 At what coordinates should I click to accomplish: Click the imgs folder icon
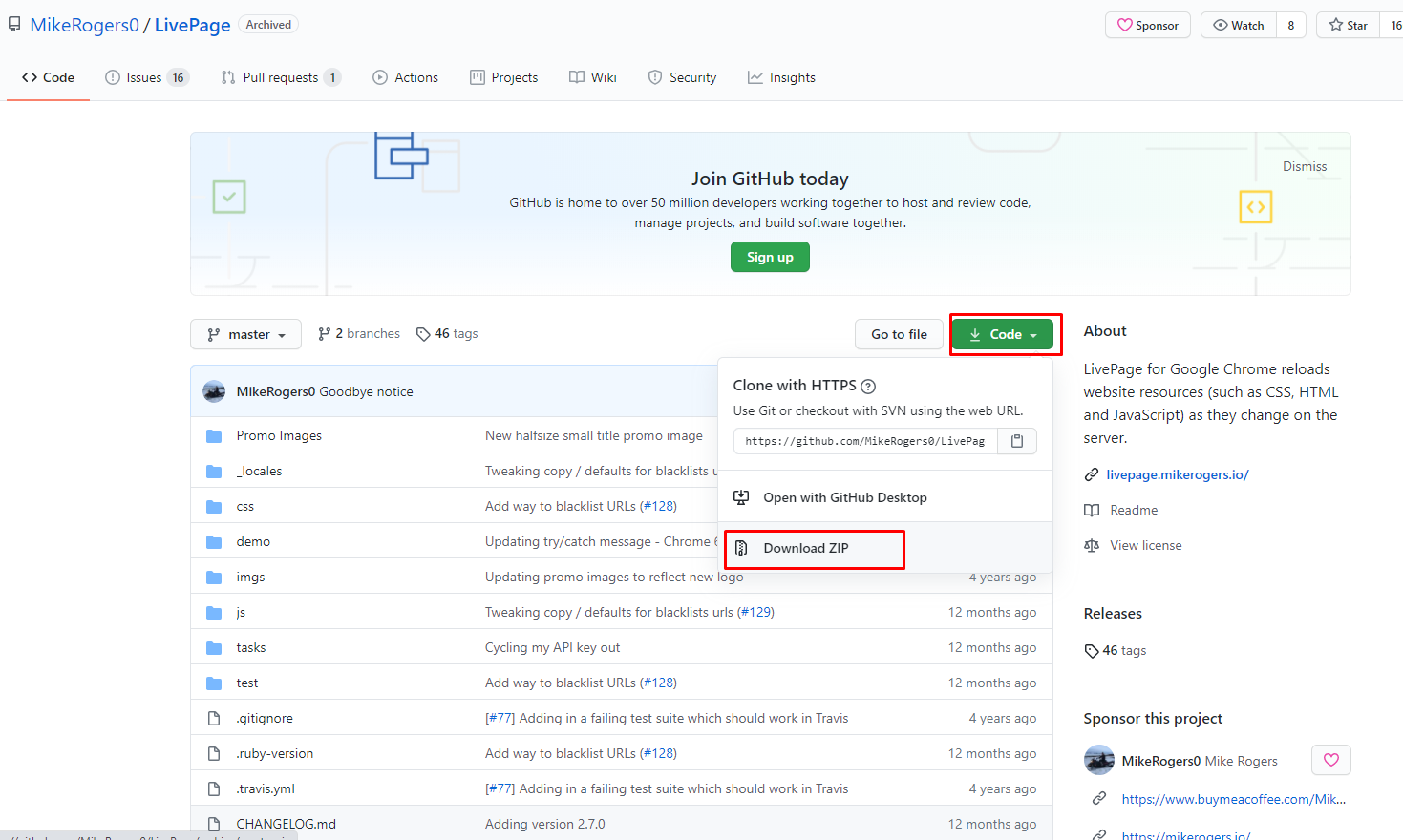tap(214, 577)
